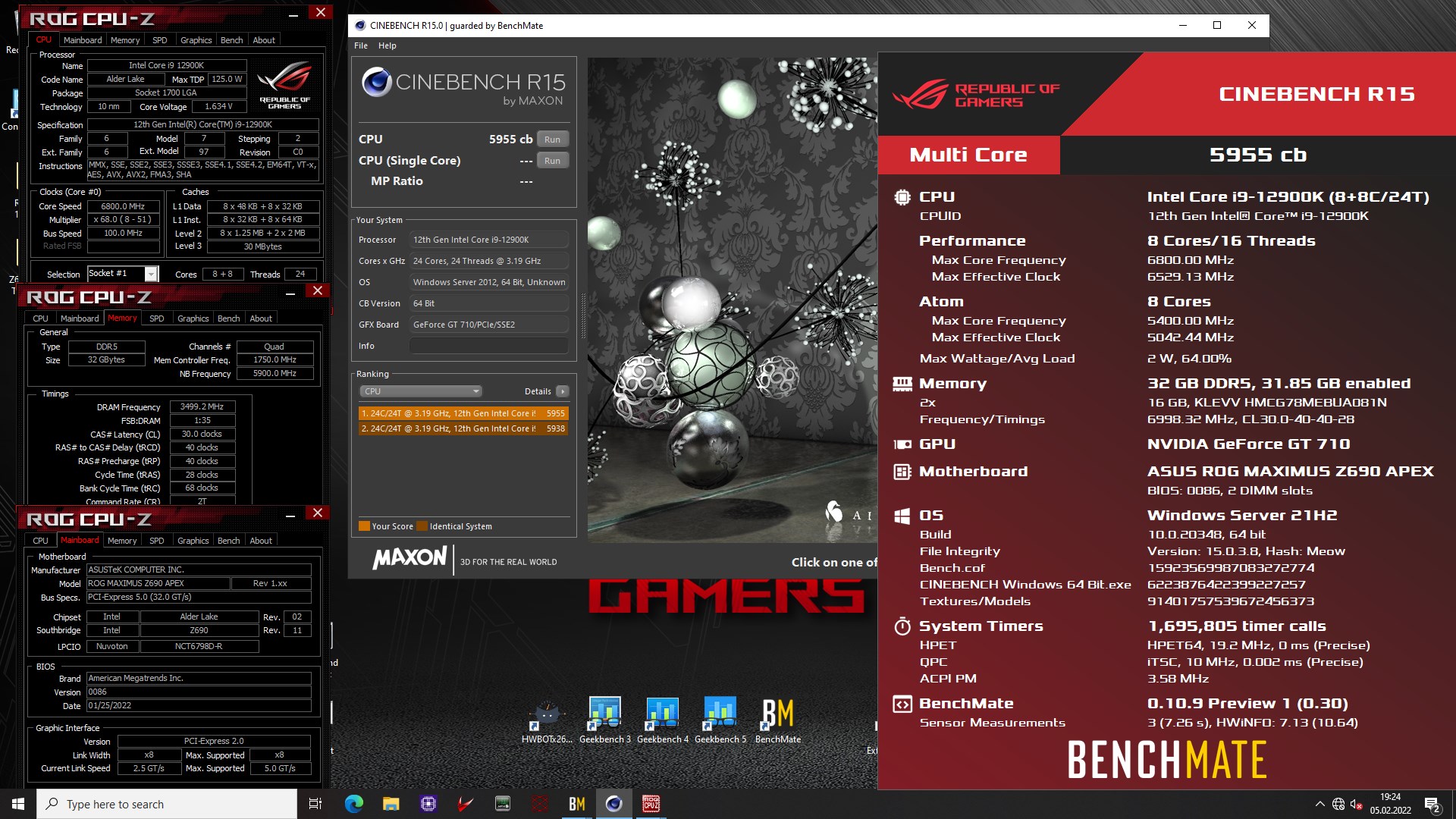
Task: Click the purple CPU chip taskbar icon
Action: [x=428, y=804]
